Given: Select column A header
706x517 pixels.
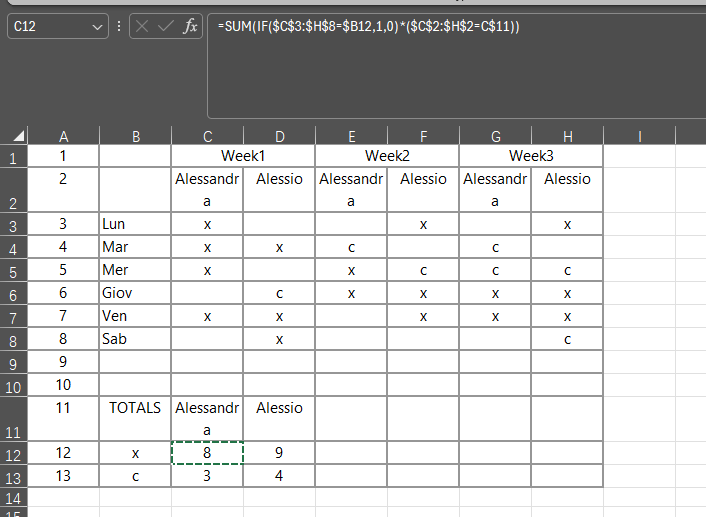Looking at the screenshot, I should (x=63, y=136).
